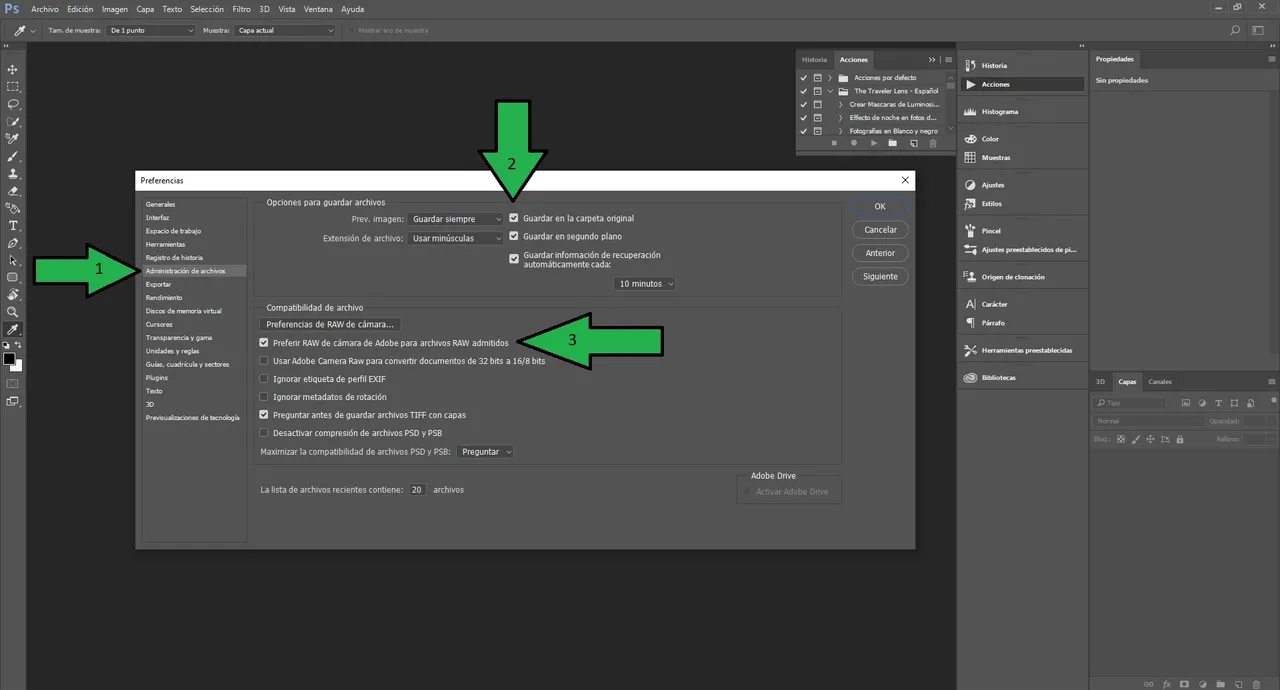Open the Color panel icon
1280x690 pixels.
tap(970, 139)
